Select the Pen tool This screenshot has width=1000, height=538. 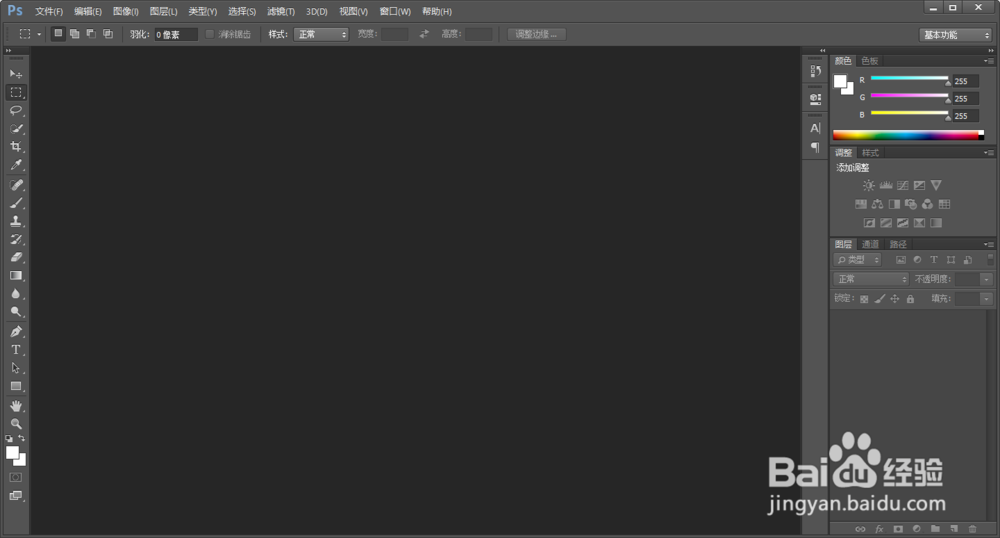click(16, 331)
